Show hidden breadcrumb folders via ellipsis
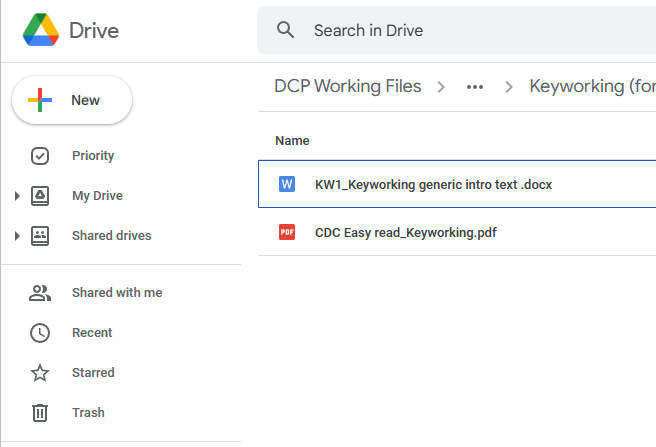 click(x=475, y=87)
